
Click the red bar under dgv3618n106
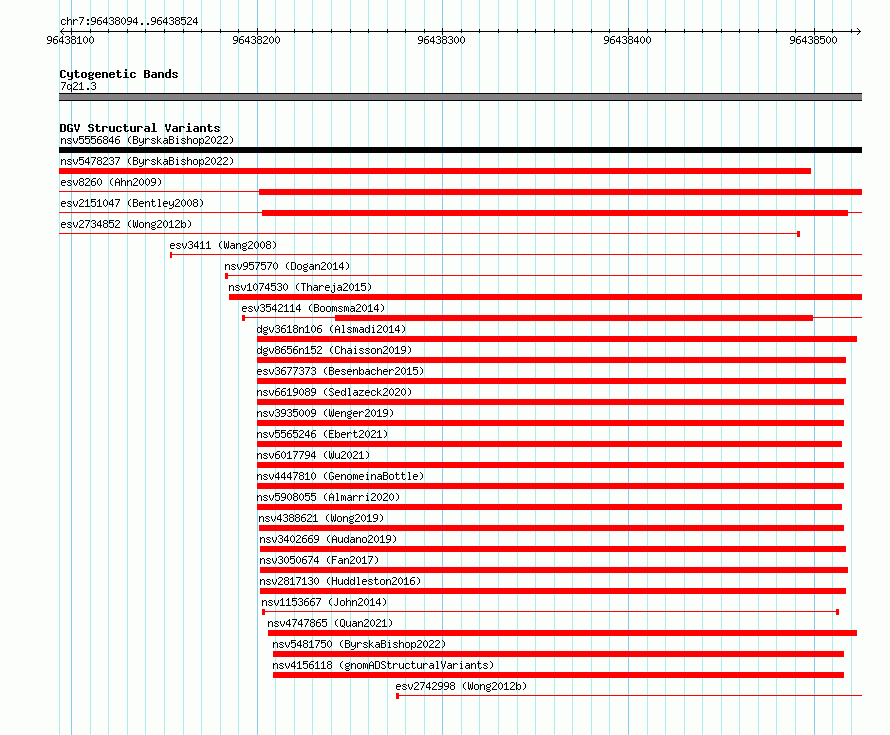tap(557, 339)
